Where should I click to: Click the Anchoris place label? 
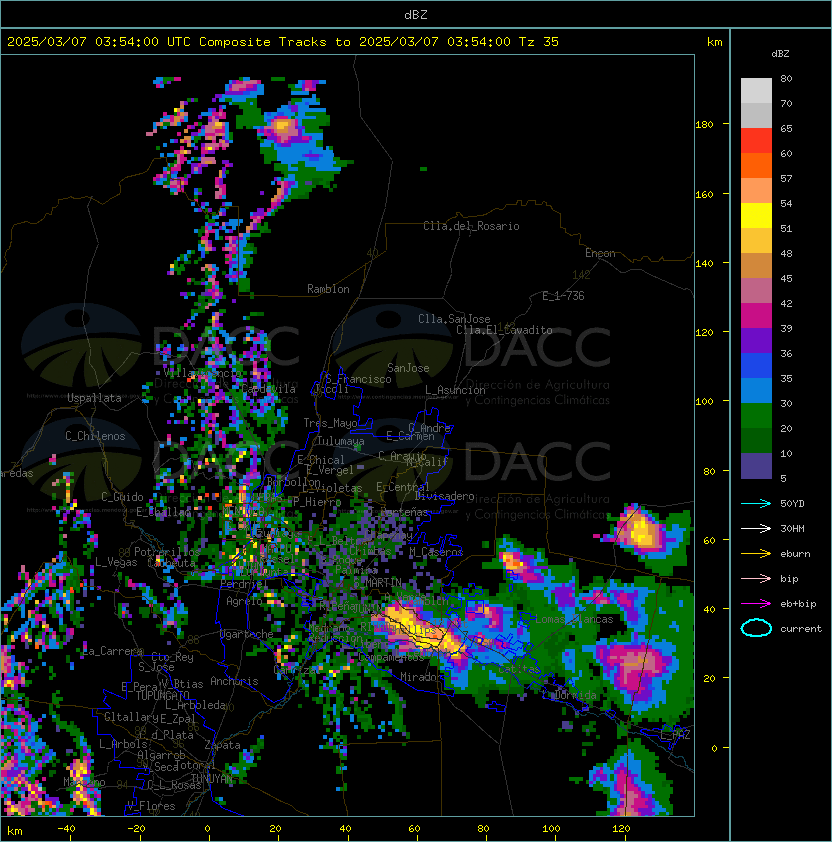234,681
